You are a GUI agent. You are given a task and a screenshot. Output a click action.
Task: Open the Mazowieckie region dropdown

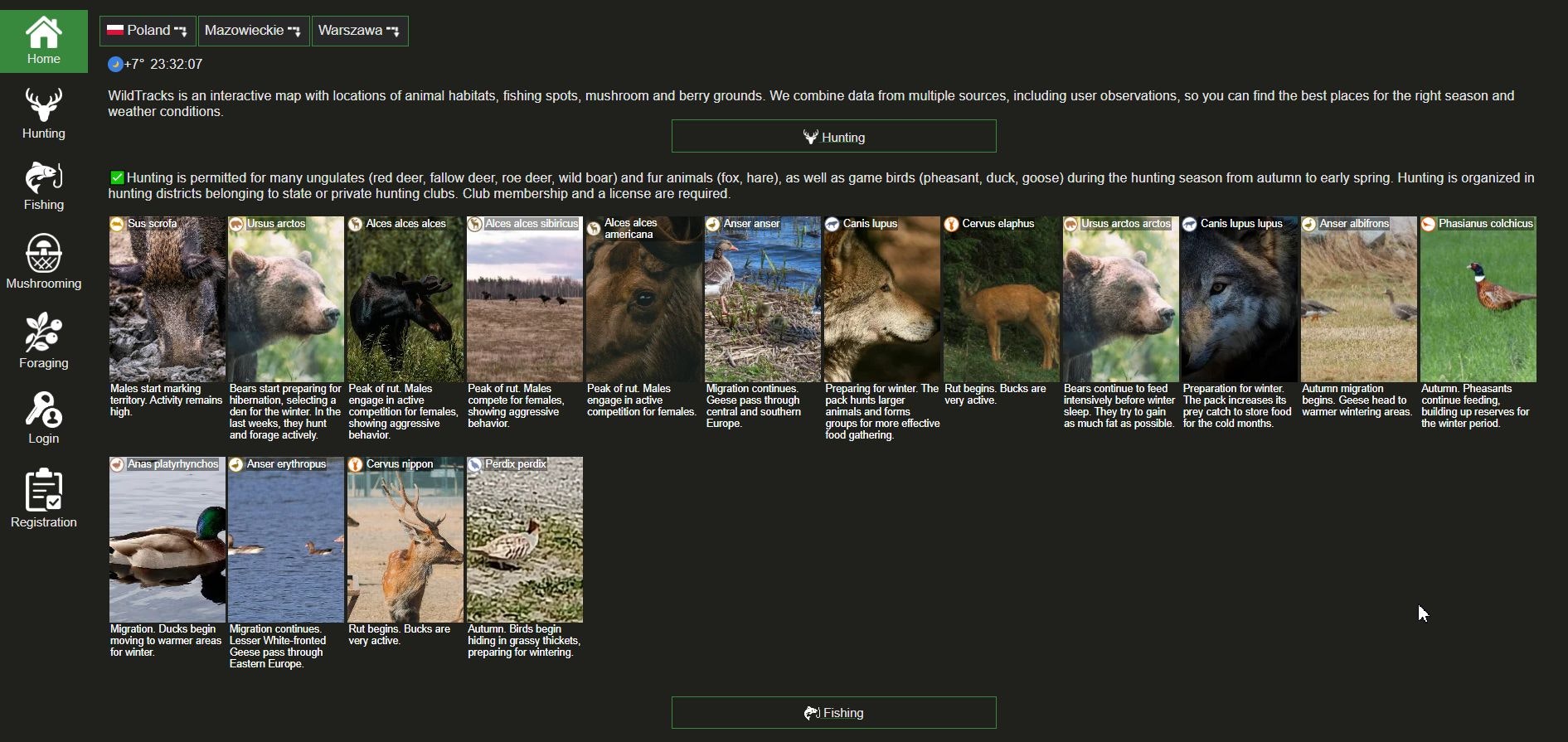254,31
